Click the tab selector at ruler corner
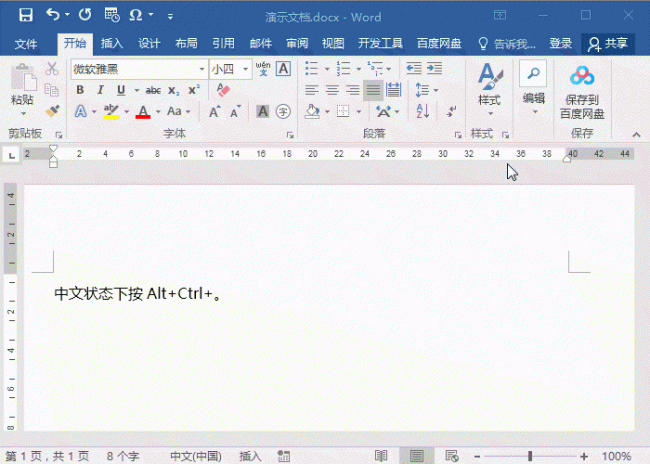 [x=12, y=155]
